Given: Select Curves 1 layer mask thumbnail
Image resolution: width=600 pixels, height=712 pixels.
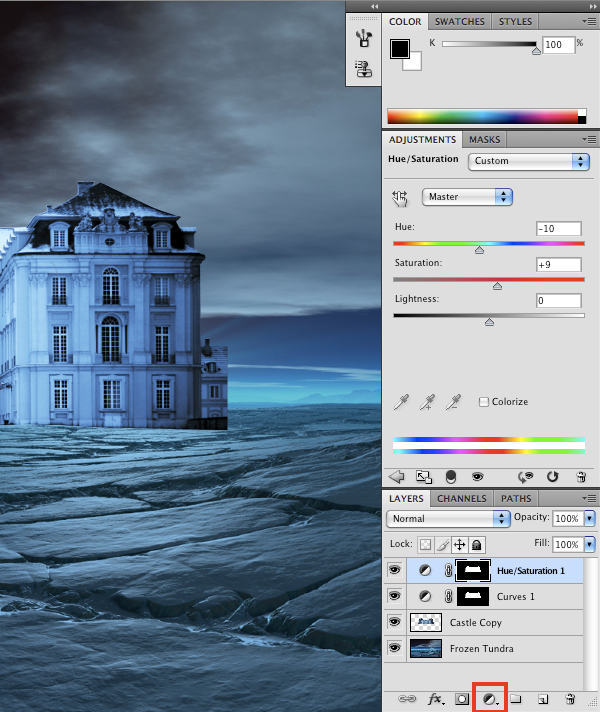Looking at the screenshot, I should [473, 596].
